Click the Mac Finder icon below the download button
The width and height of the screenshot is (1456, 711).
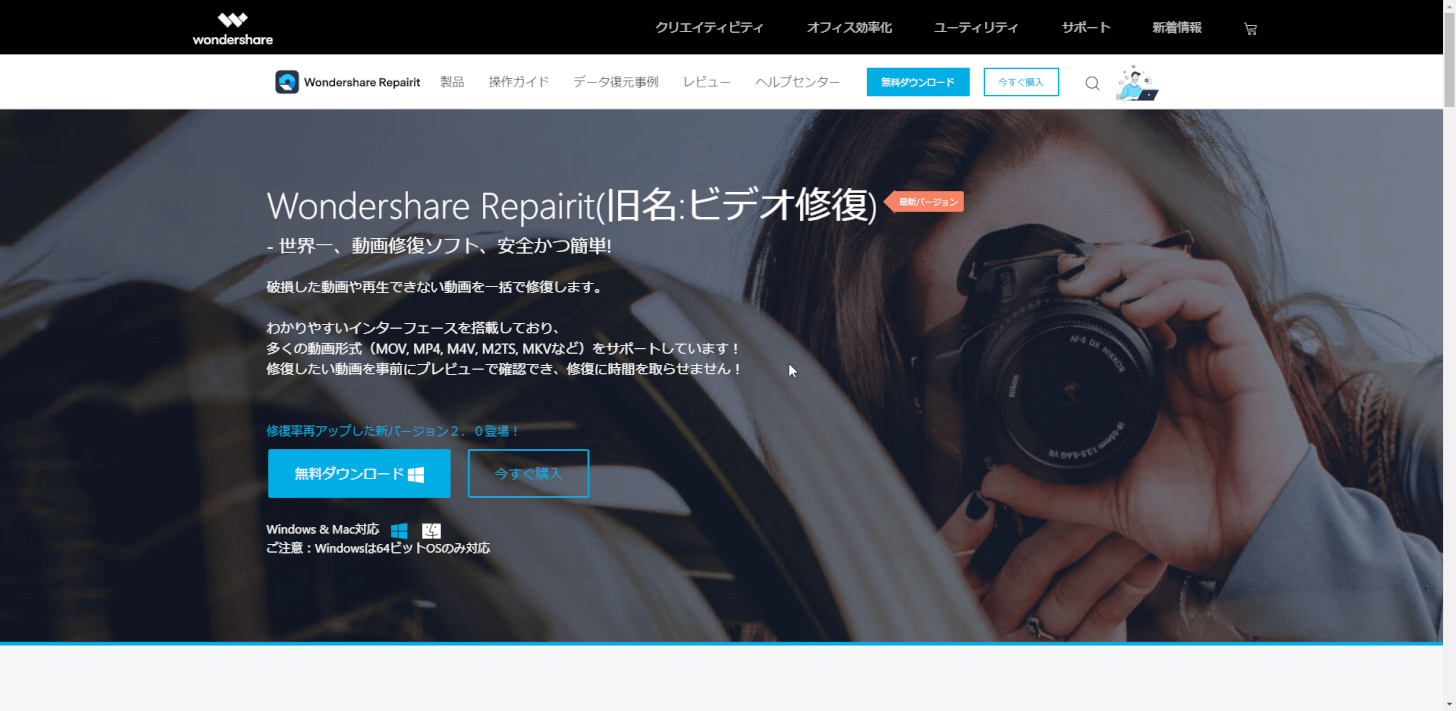[x=431, y=531]
